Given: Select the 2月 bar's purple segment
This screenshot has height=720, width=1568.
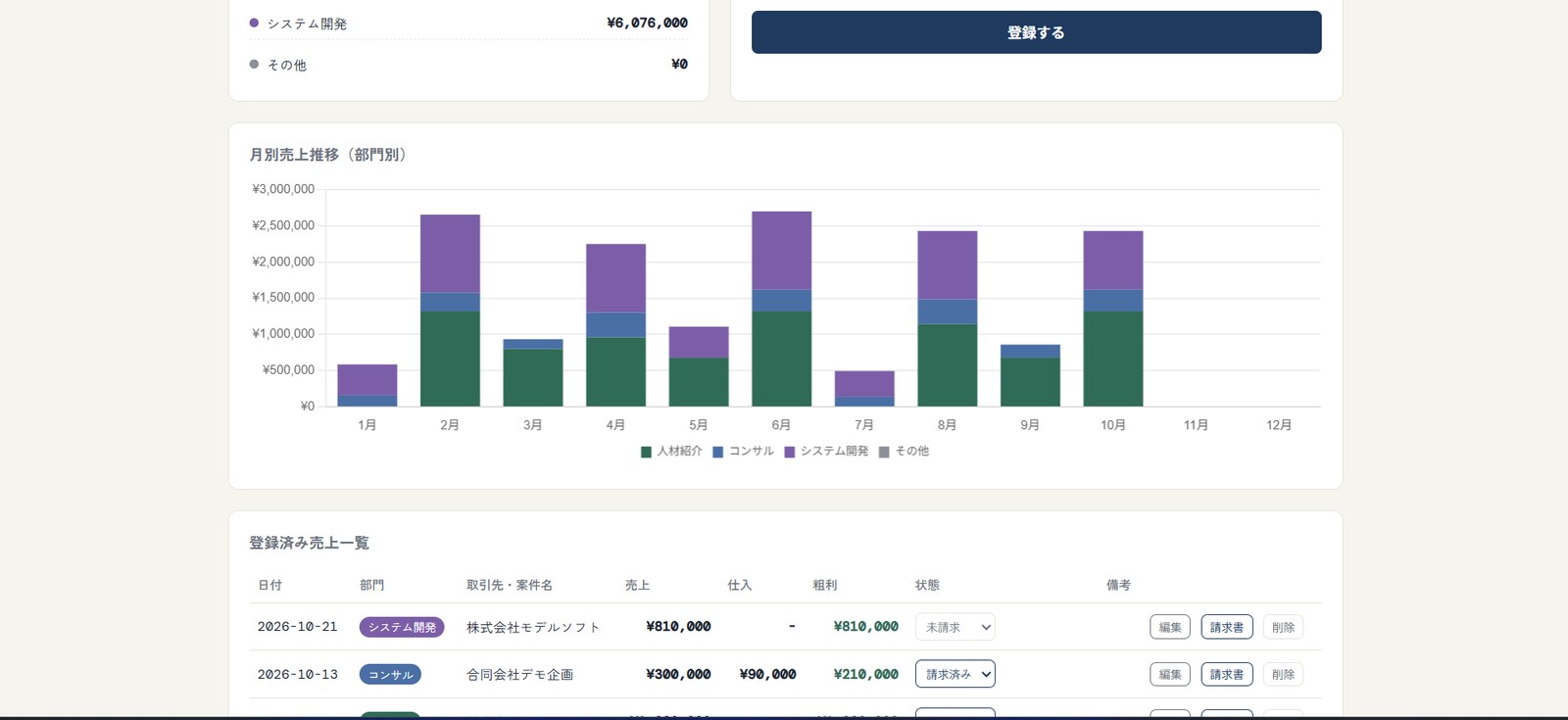Looking at the screenshot, I should click(450, 254).
